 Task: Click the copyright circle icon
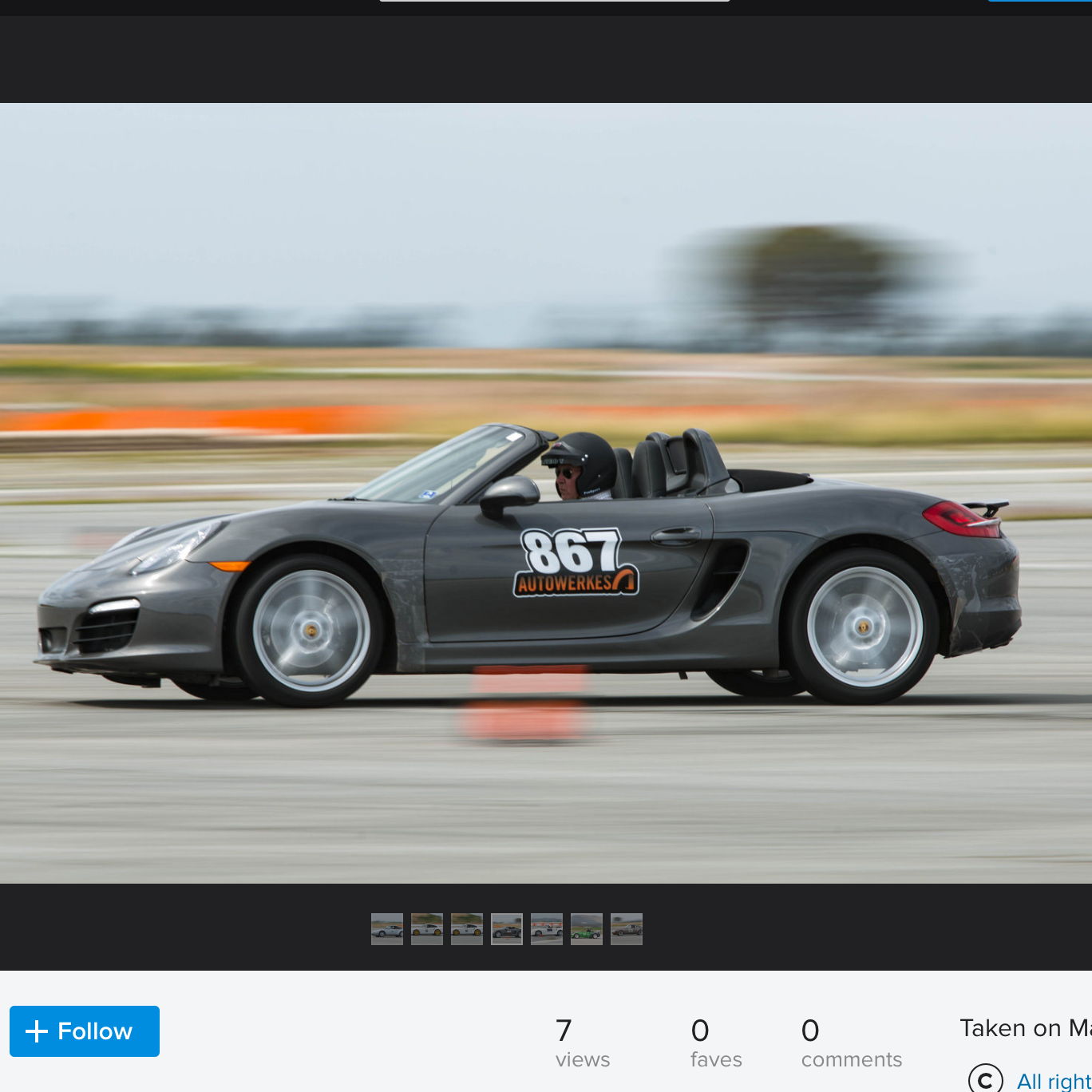[985, 1079]
